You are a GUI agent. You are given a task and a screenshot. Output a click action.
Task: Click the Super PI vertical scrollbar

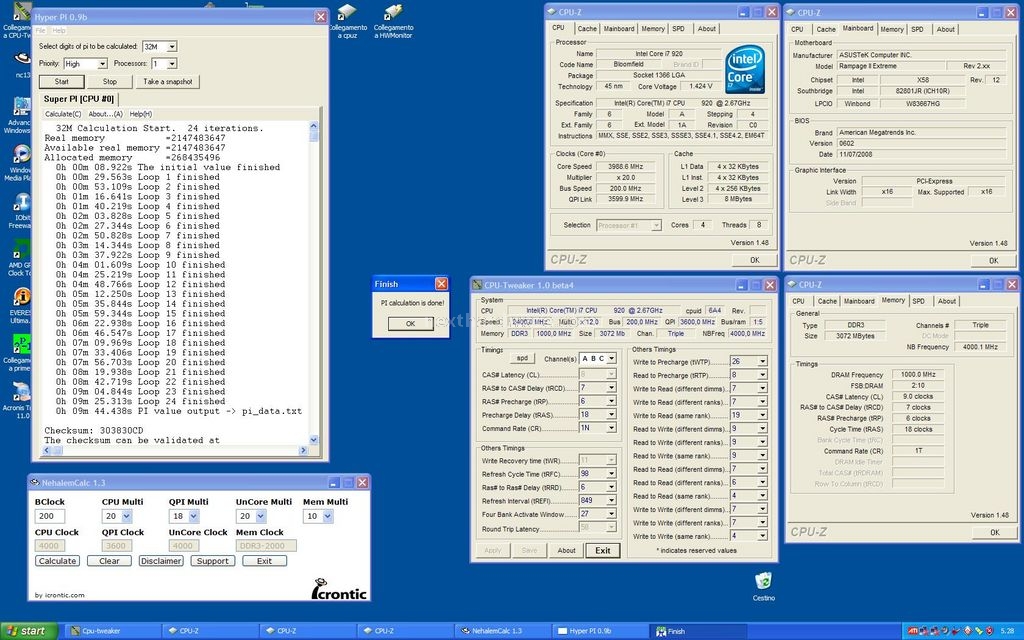coord(313,283)
